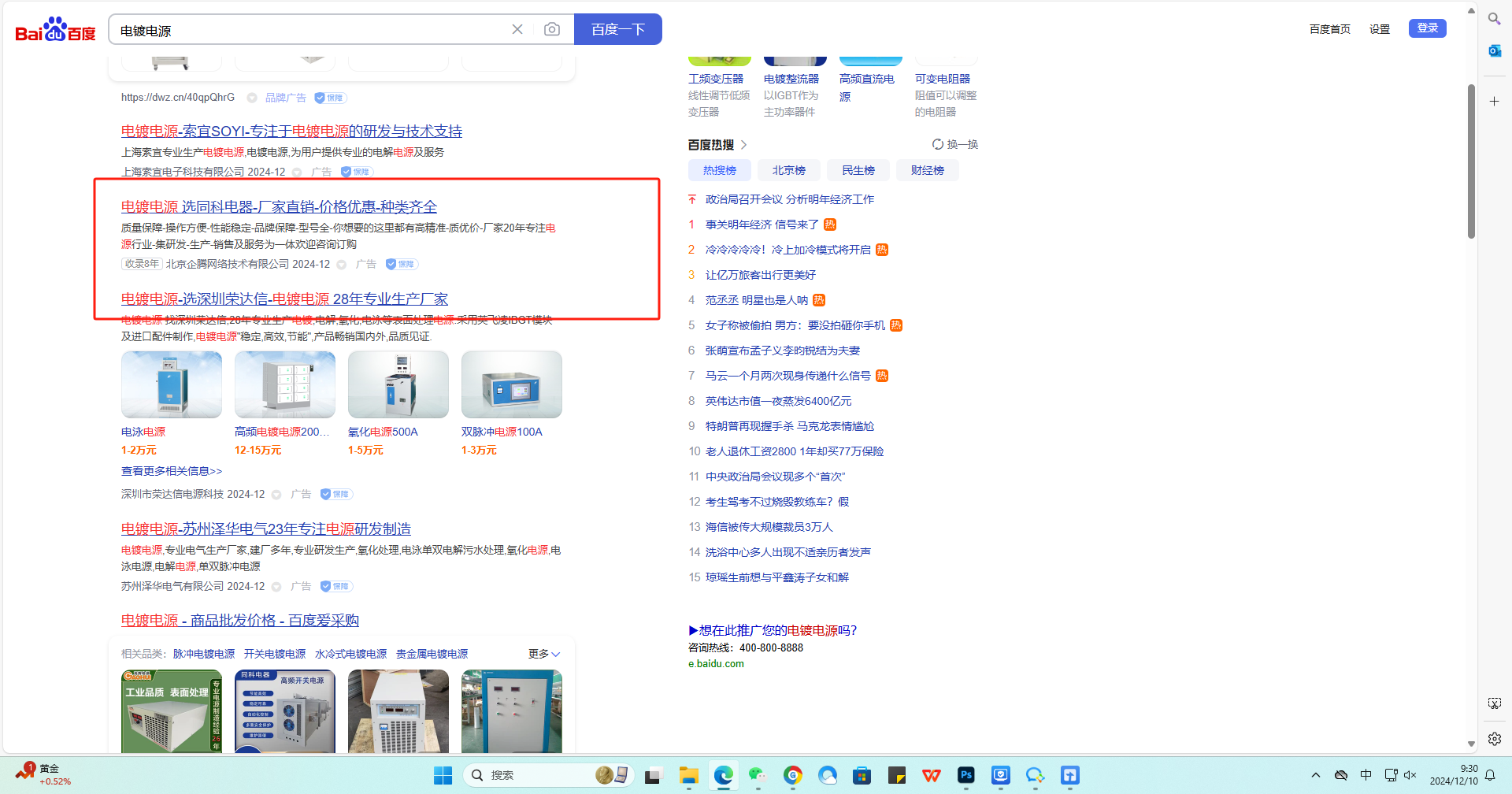Click the 百度一下 search button

pos(618,29)
